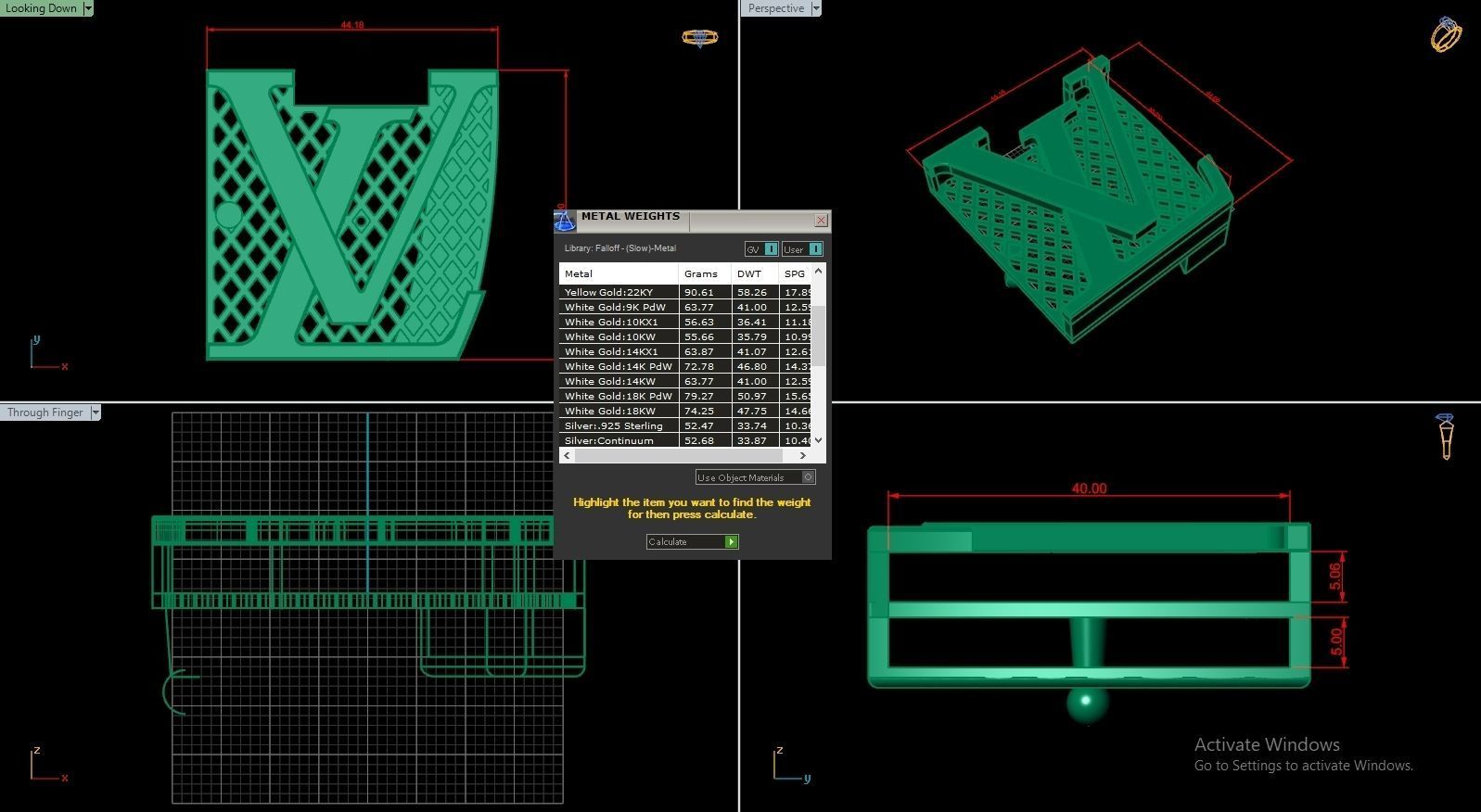Select the Silver:Continuum row
The height and width of the screenshot is (812, 1481).
[x=685, y=440]
